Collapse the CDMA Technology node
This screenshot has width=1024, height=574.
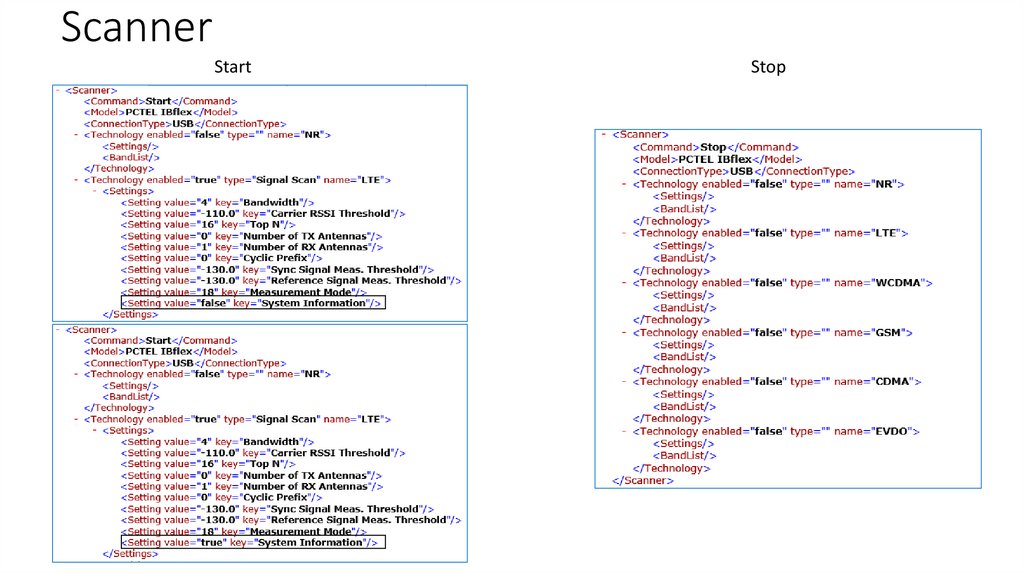[x=624, y=381]
